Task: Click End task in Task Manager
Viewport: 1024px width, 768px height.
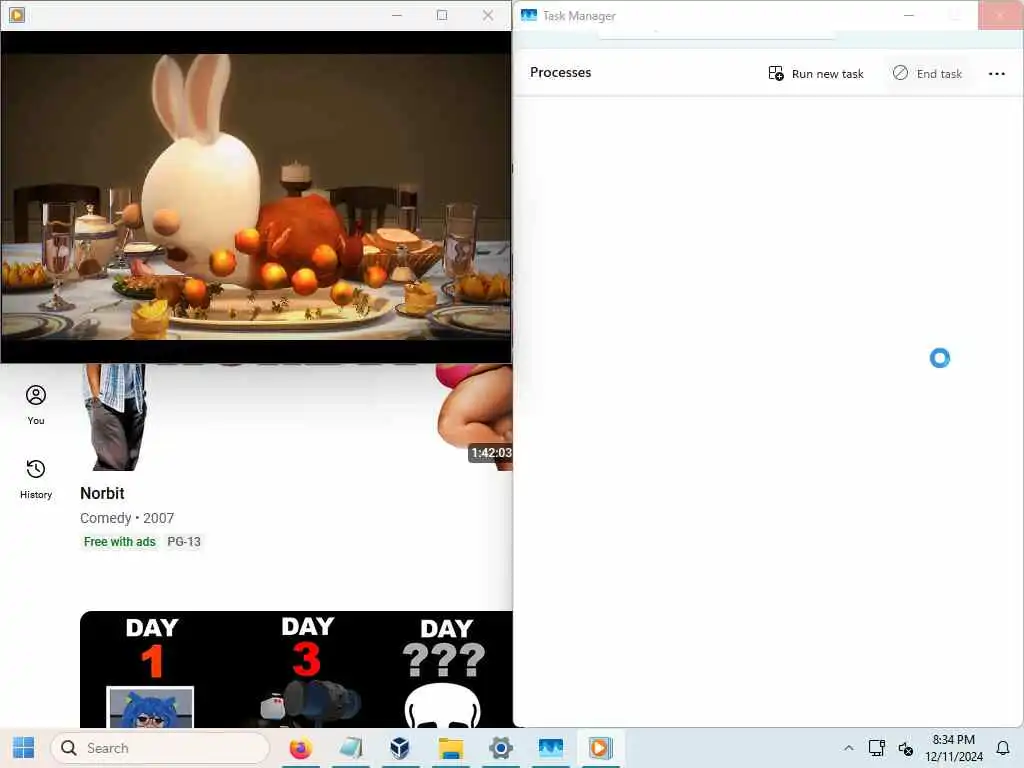Action: [927, 73]
